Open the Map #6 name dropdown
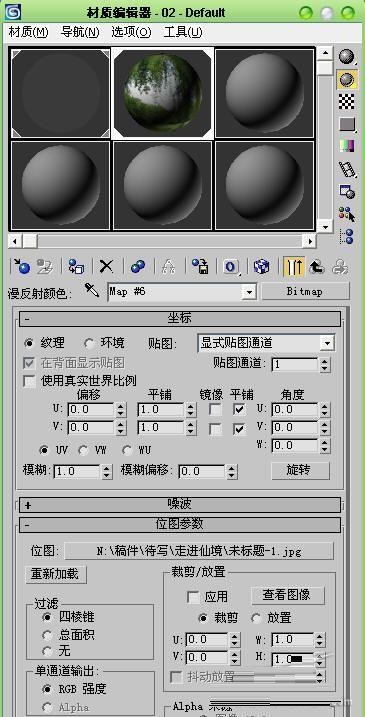This screenshot has width=365, height=717. 249,292
